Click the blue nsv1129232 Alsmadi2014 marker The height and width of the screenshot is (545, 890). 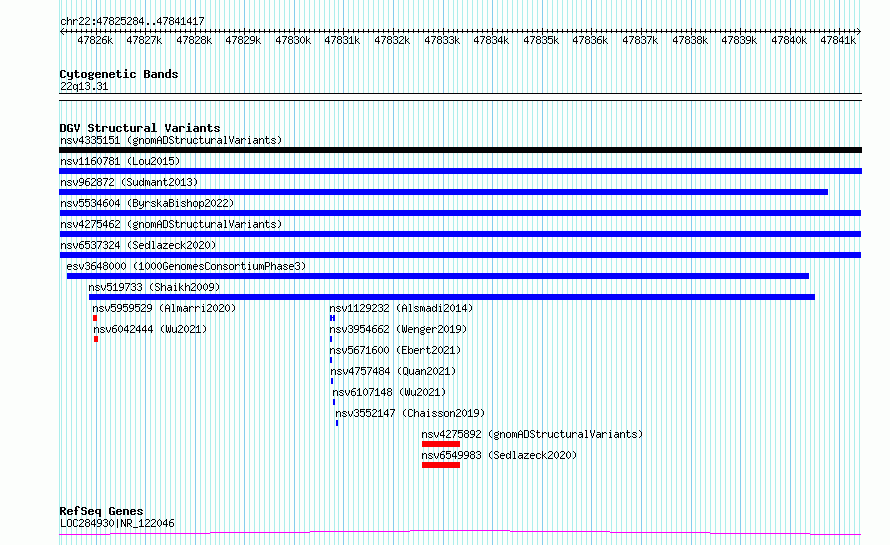click(x=332, y=318)
